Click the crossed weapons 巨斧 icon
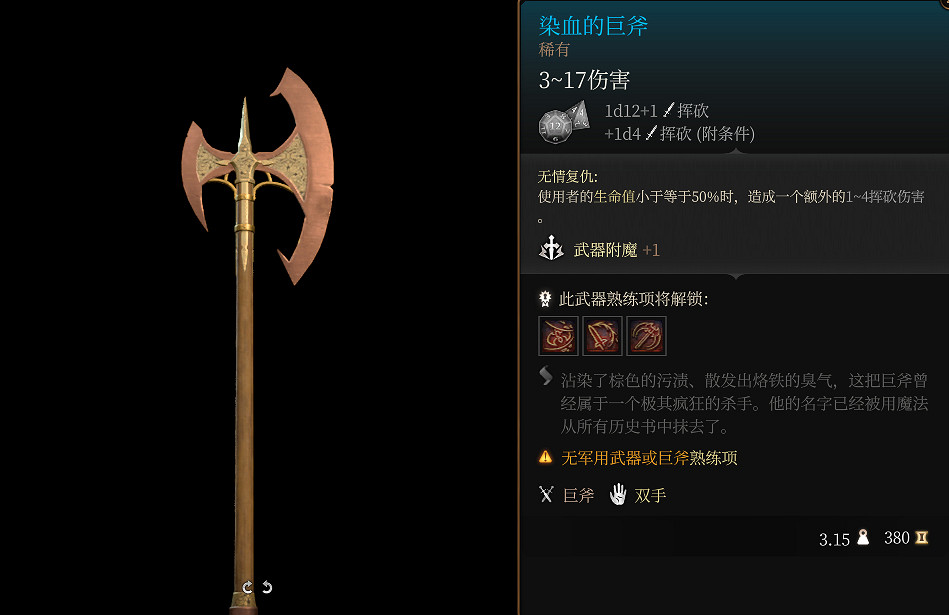 [546, 495]
